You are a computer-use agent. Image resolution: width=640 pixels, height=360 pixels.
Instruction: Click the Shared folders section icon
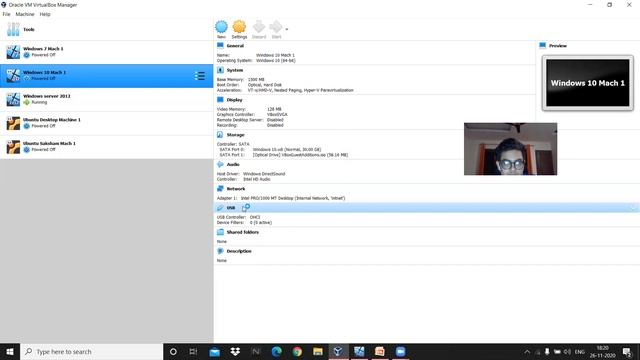(x=220, y=232)
